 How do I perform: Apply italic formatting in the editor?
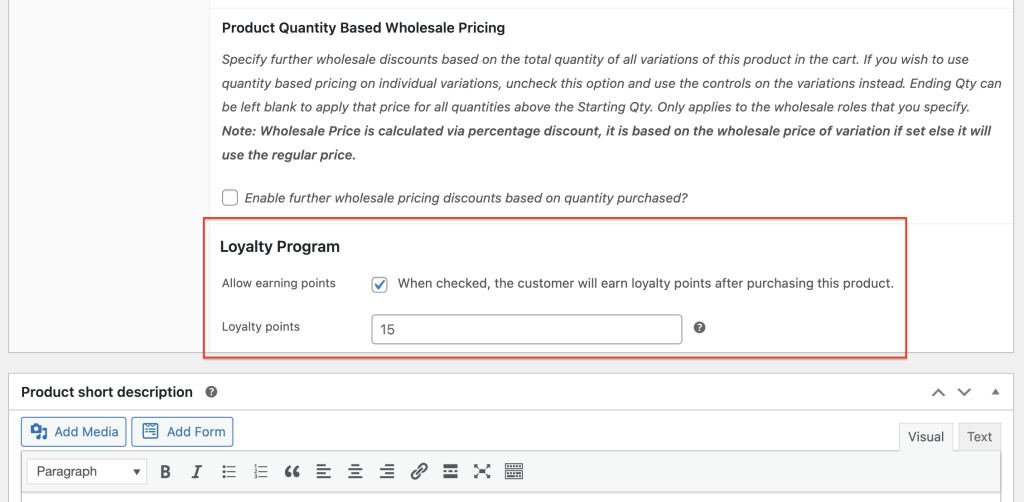(x=197, y=472)
